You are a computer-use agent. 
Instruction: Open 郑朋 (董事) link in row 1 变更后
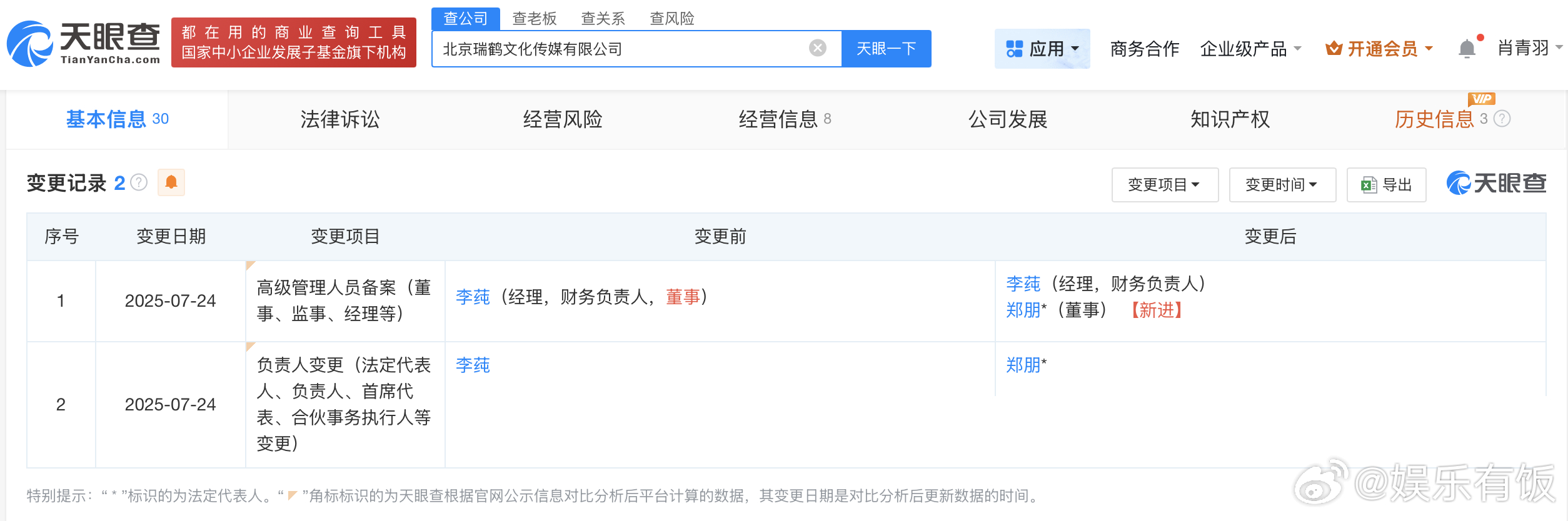(1023, 310)
